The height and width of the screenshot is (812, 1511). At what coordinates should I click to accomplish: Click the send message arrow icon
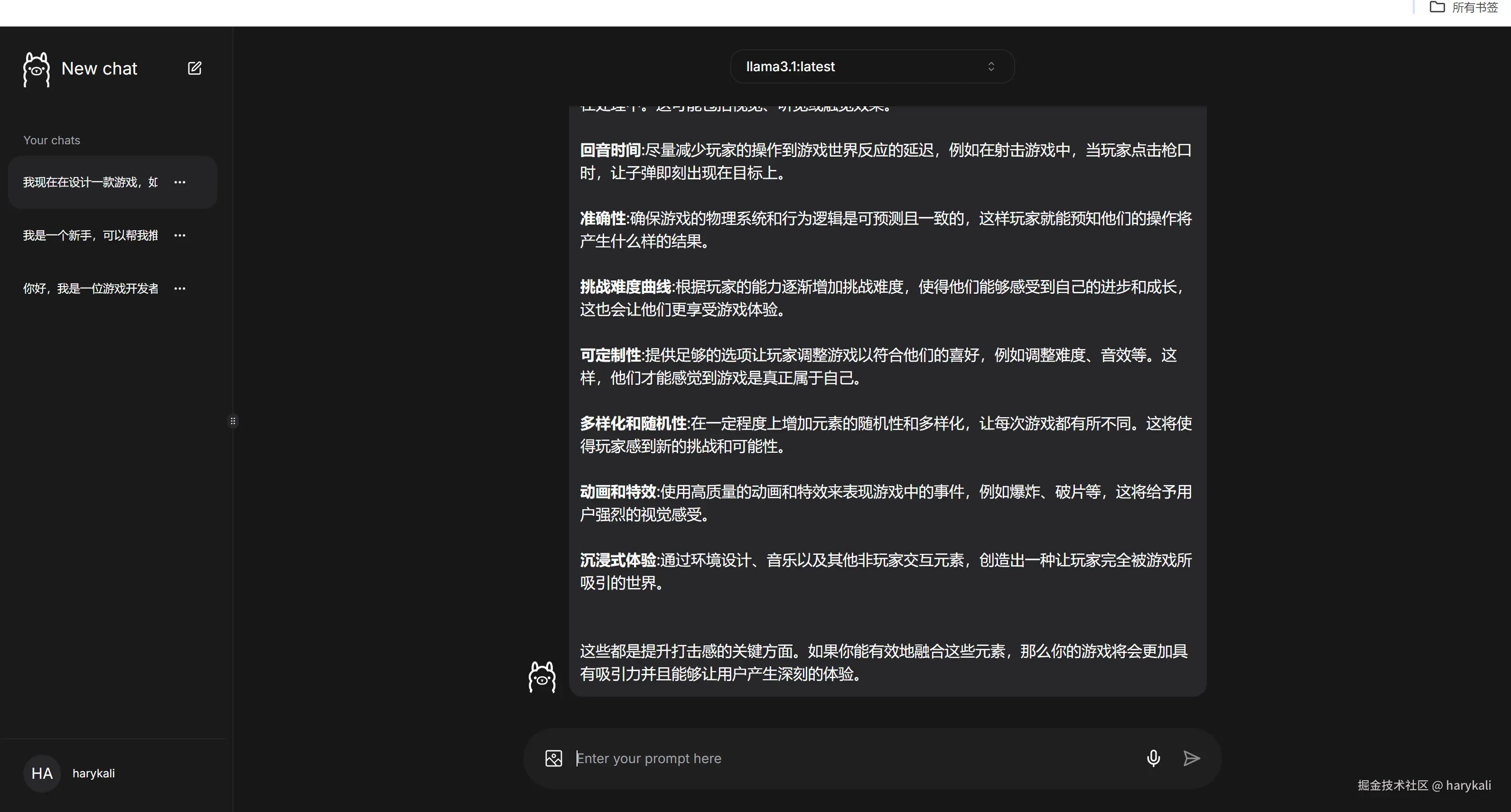[x=1191, y=758]
